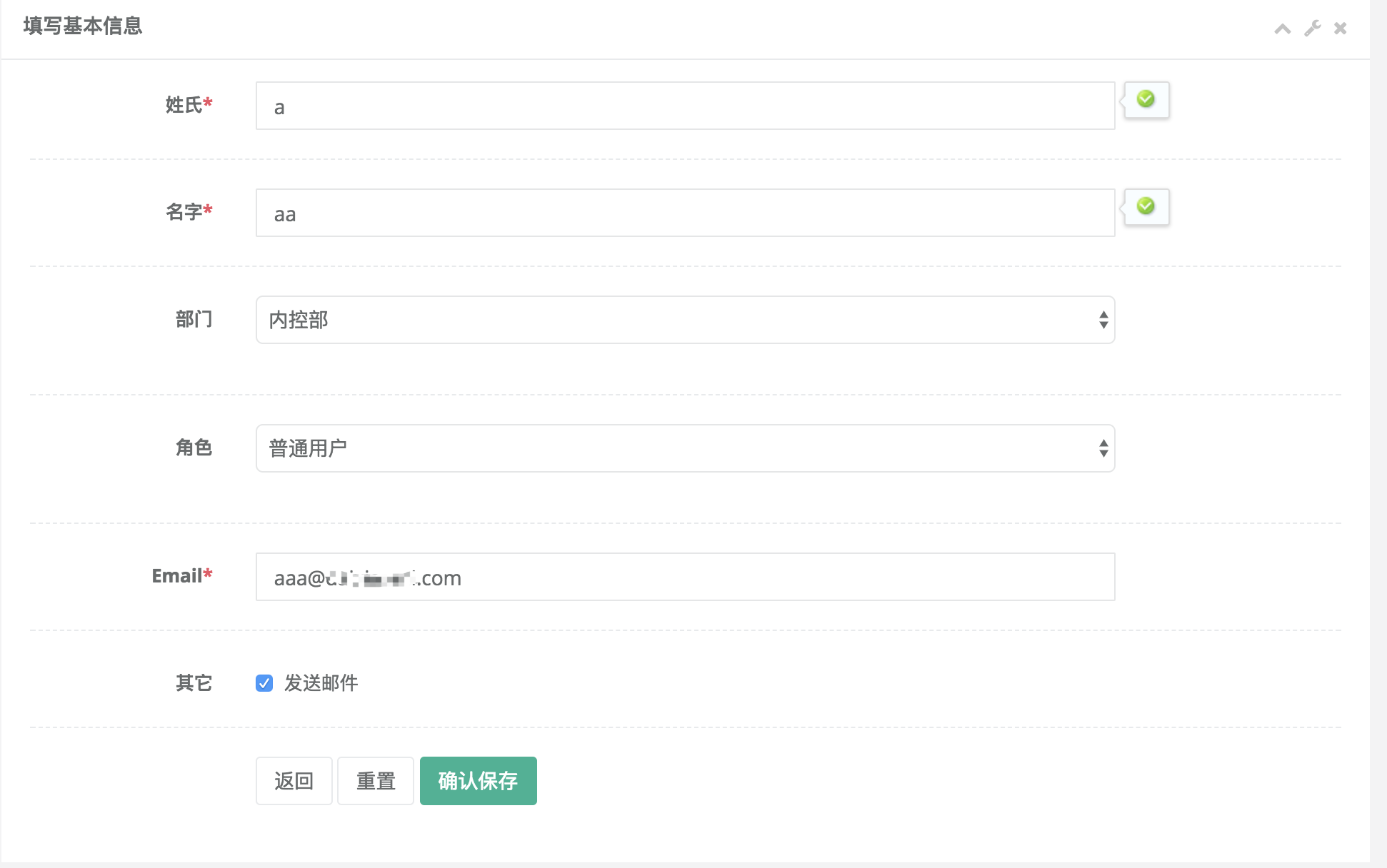
Task: Click the green checkmark beside the 名字 field
Action: click(1146, 206)
